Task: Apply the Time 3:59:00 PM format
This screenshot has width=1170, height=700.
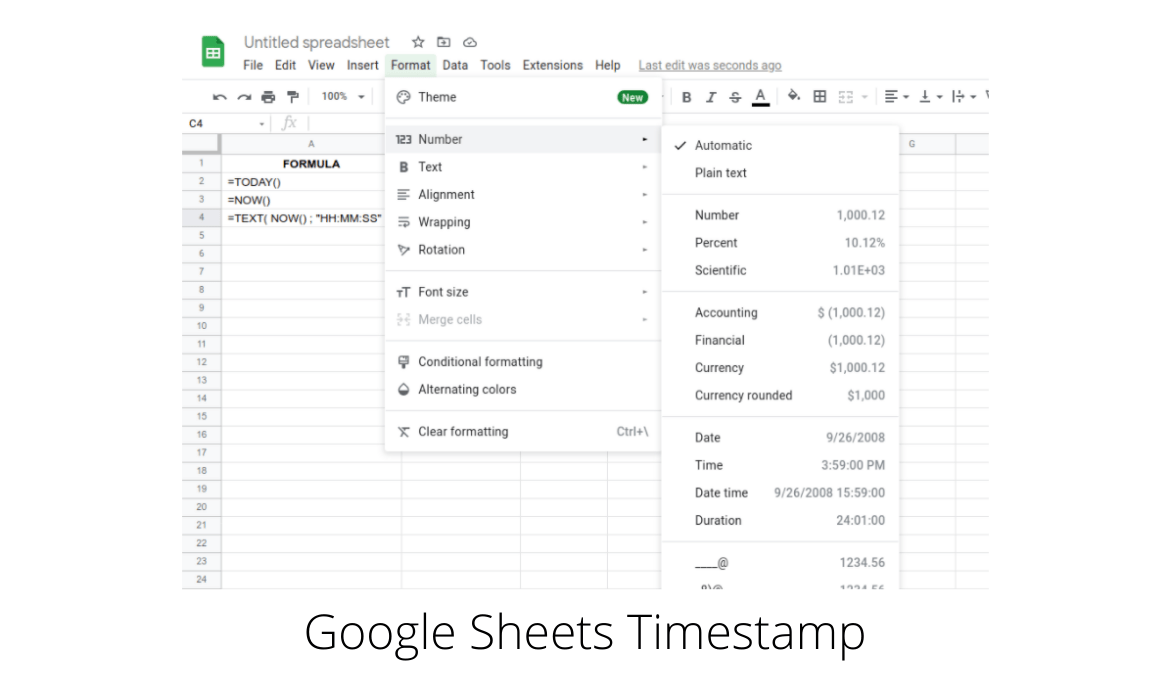Action: (780, 465)
